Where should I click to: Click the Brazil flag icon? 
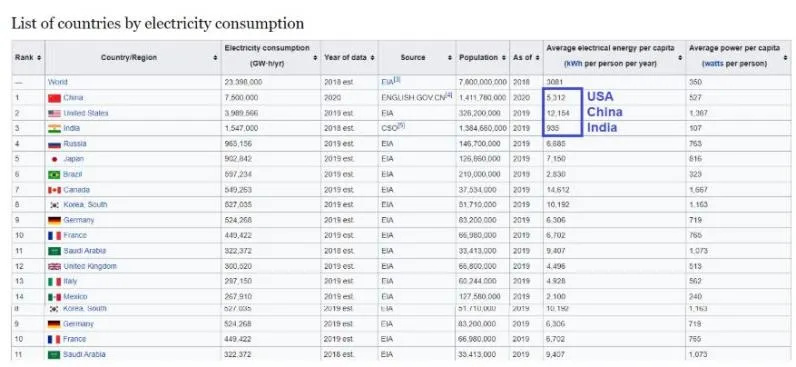coord(54,175)
